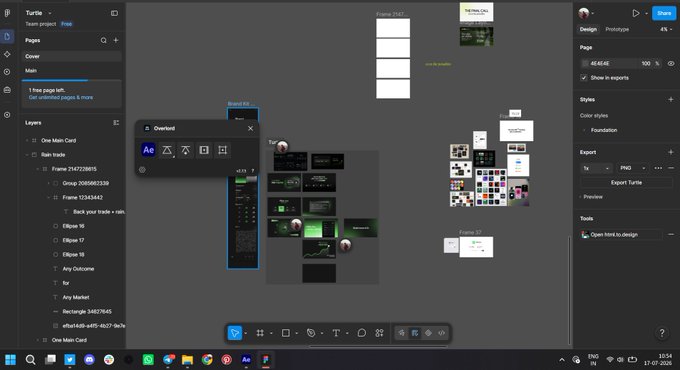
Task: Open the shape tool options dropdown arrow
Action: (297, 333)
